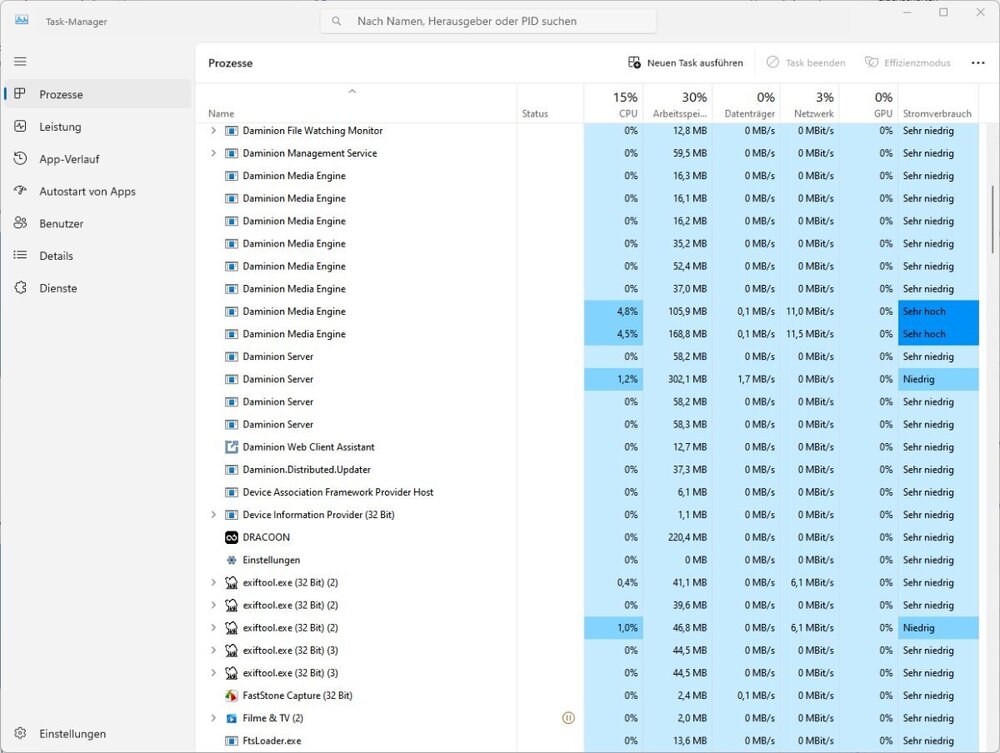Click the FastStone Capture process icon

click(231, 696)
